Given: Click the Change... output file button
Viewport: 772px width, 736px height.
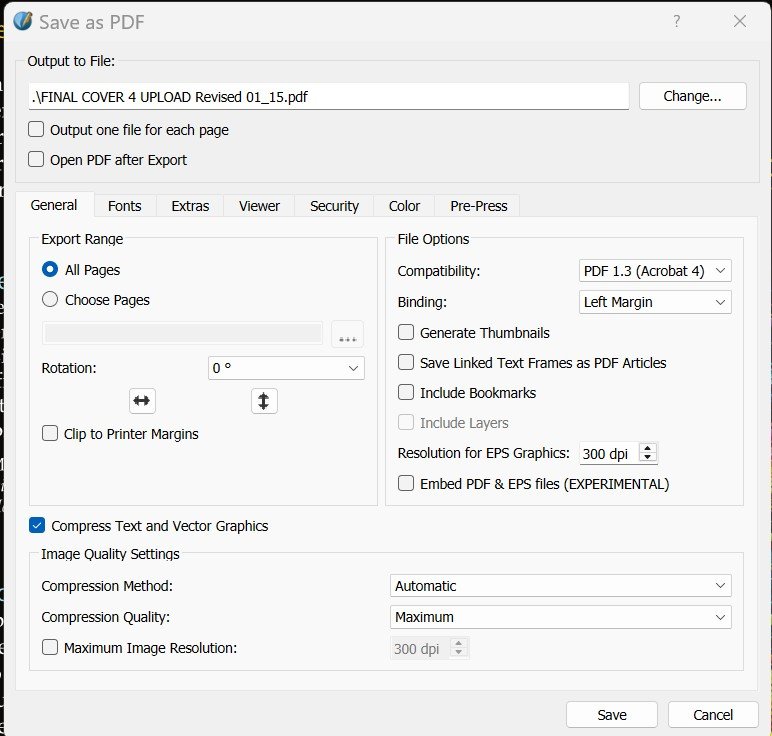Looking at the screenshot, I should coord(692,96).
